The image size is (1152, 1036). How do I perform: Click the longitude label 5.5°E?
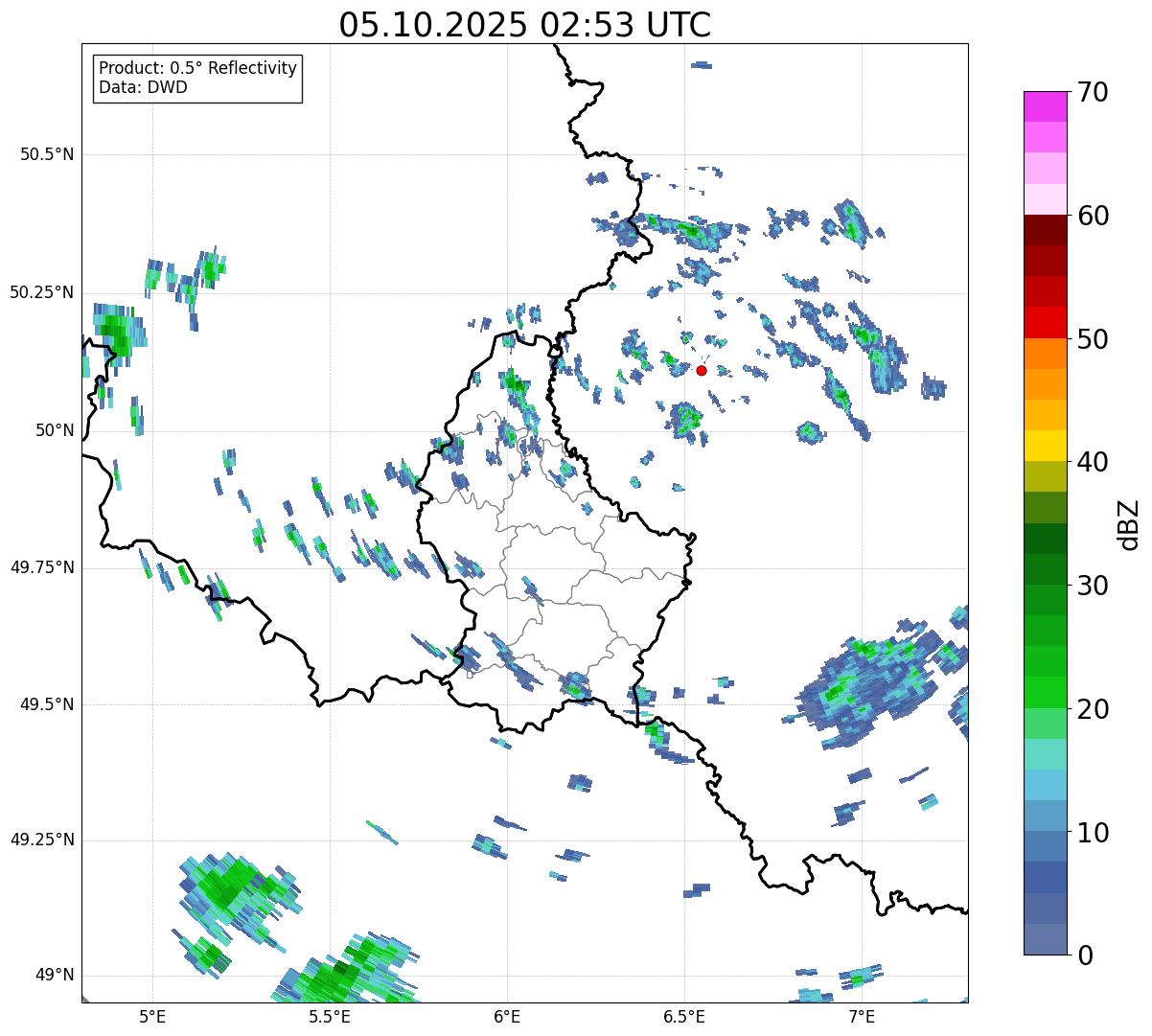coord(330,1018)
